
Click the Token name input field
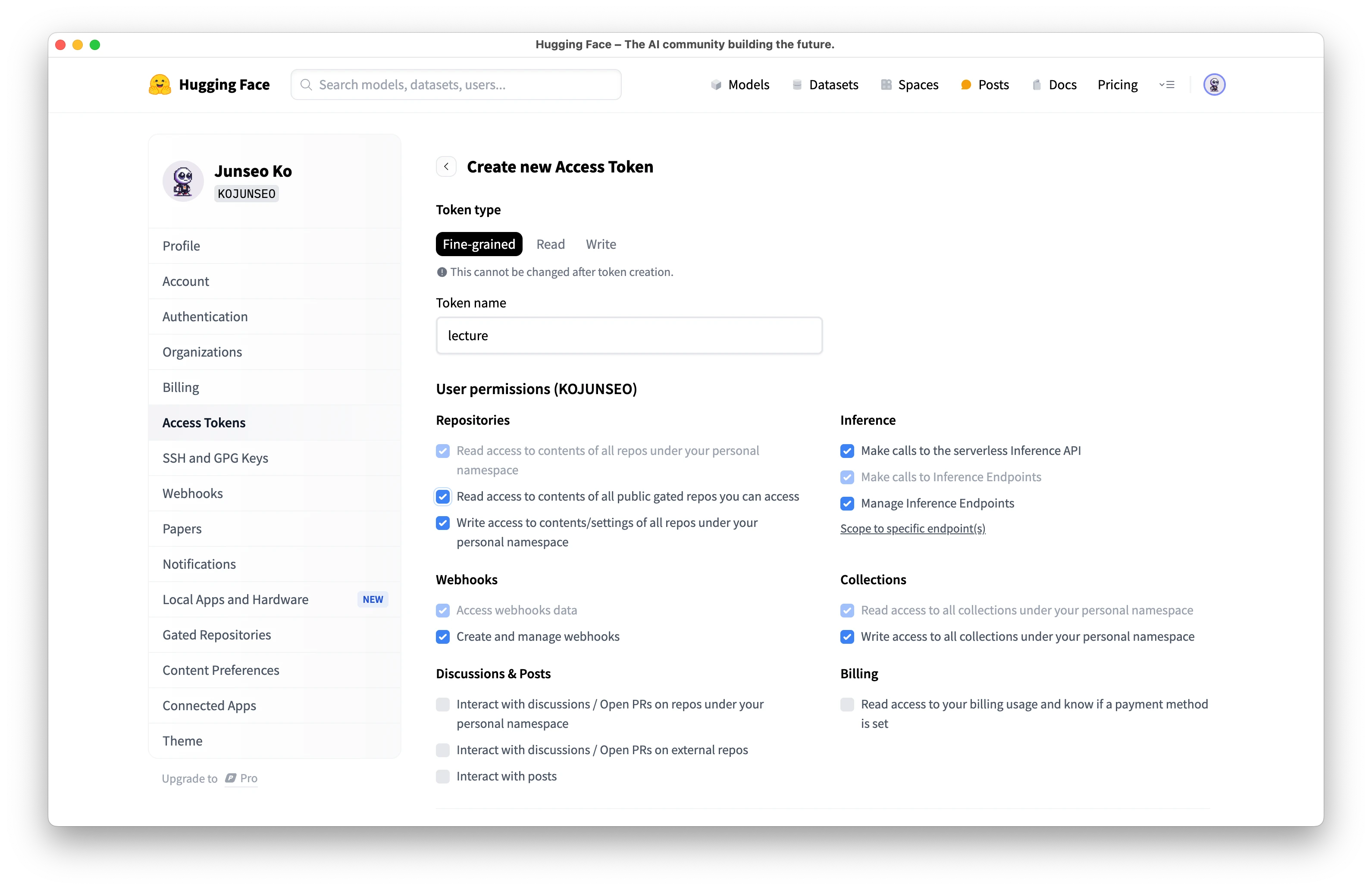pos(629,335)
